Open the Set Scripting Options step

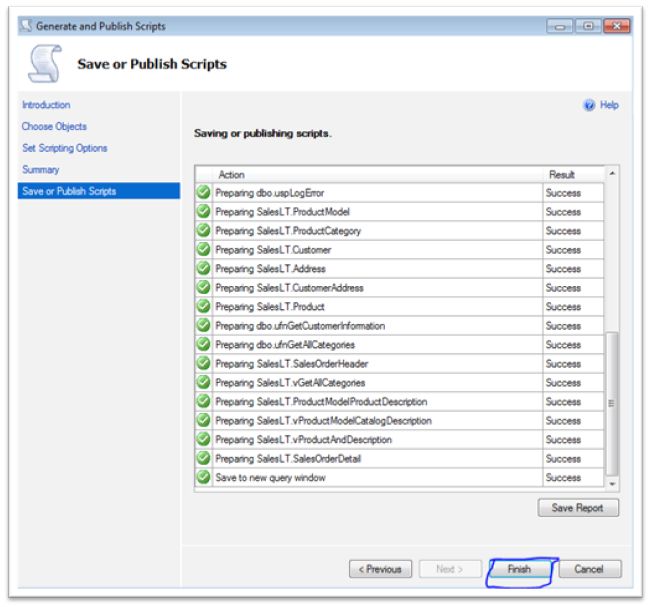click(x=65, y=148)
